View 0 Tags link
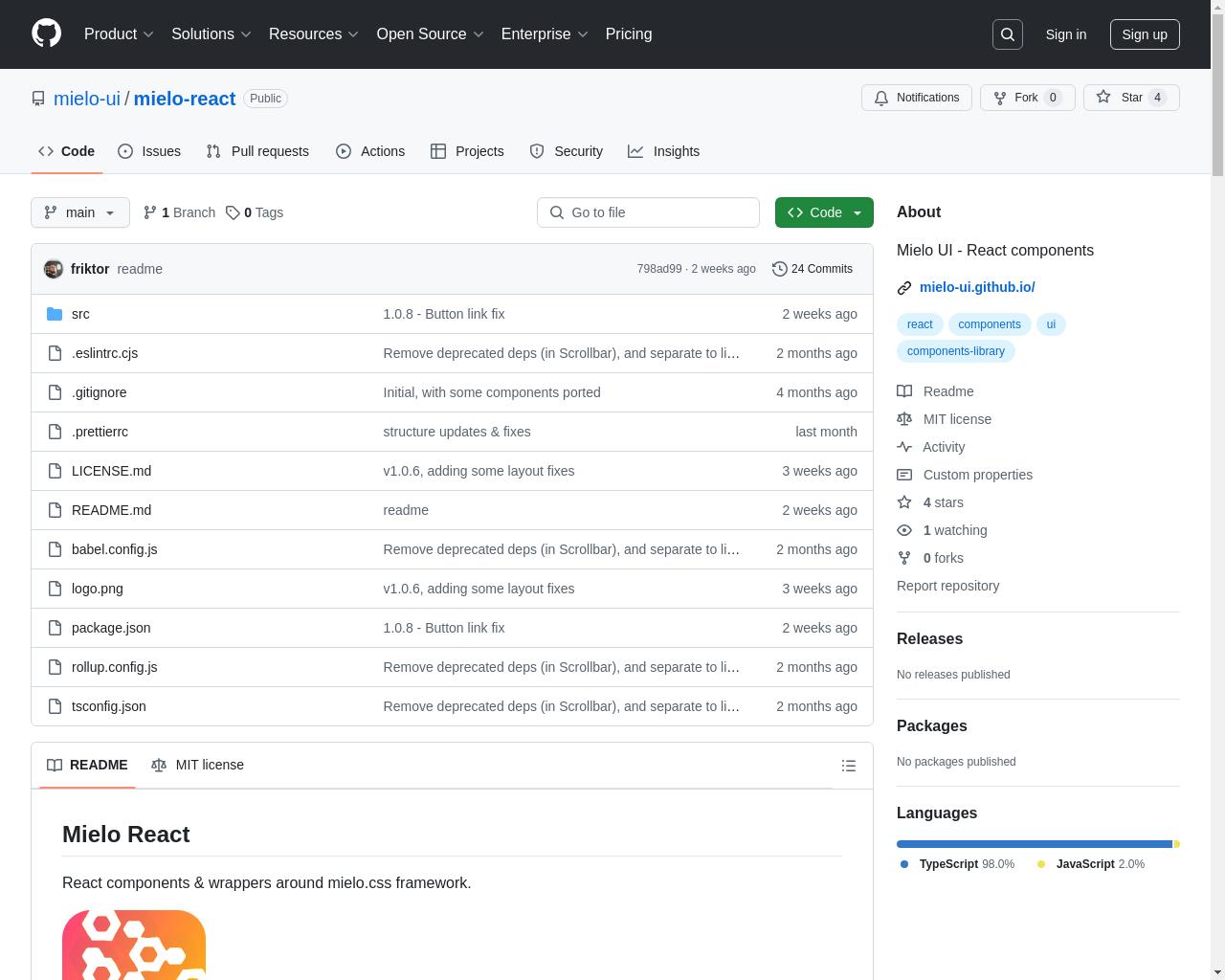 (255, 212)
